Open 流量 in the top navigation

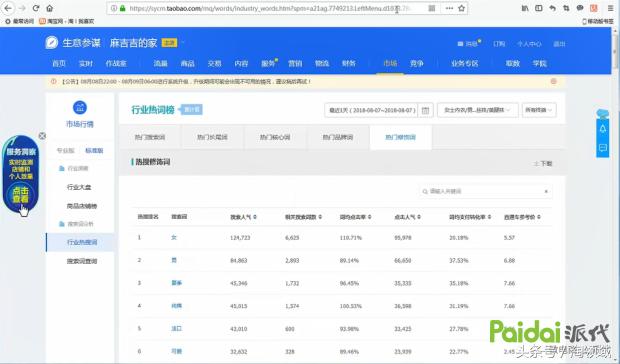[x=161, y=63]
